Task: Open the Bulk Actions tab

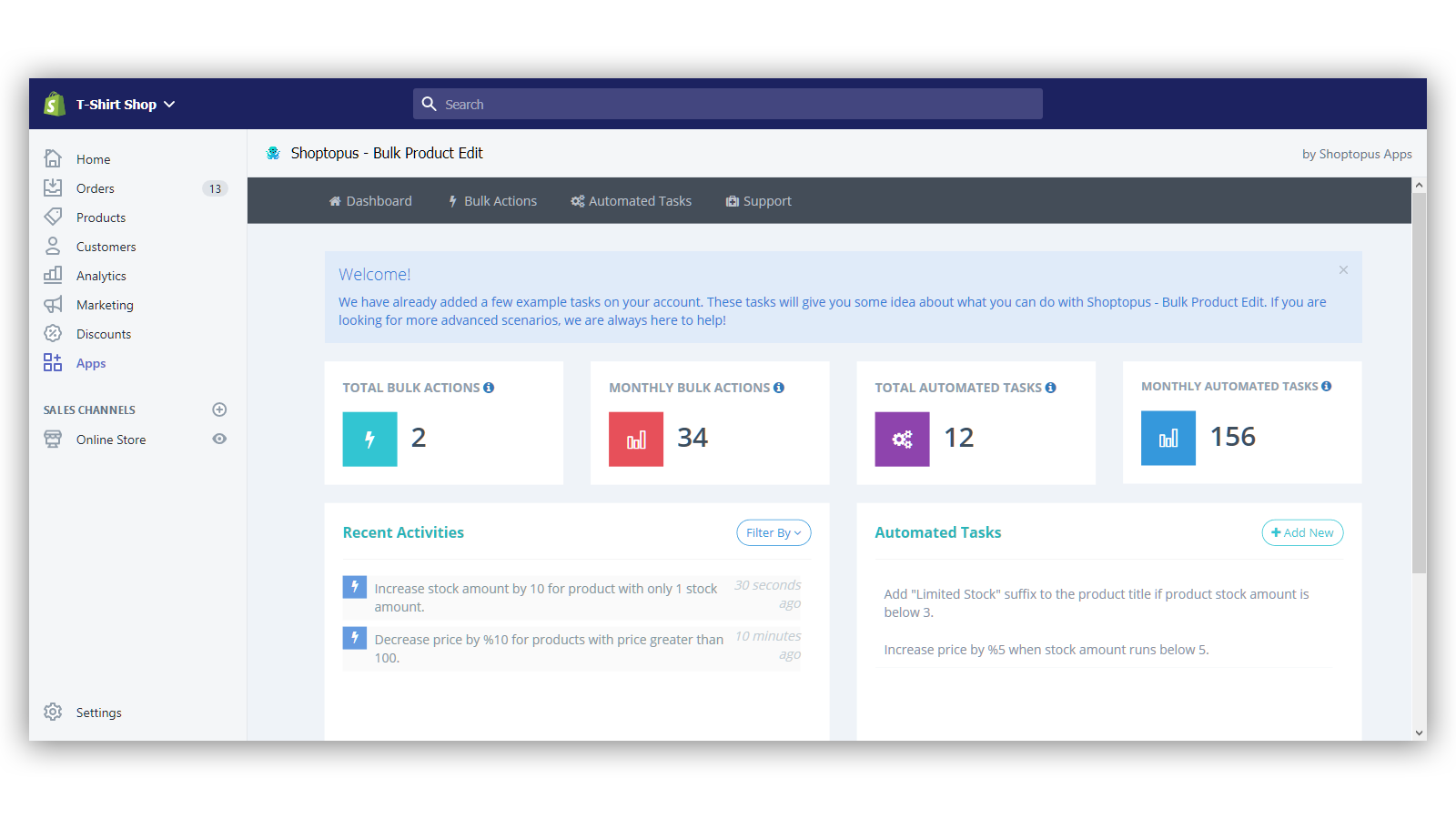Action: (492, 201)
